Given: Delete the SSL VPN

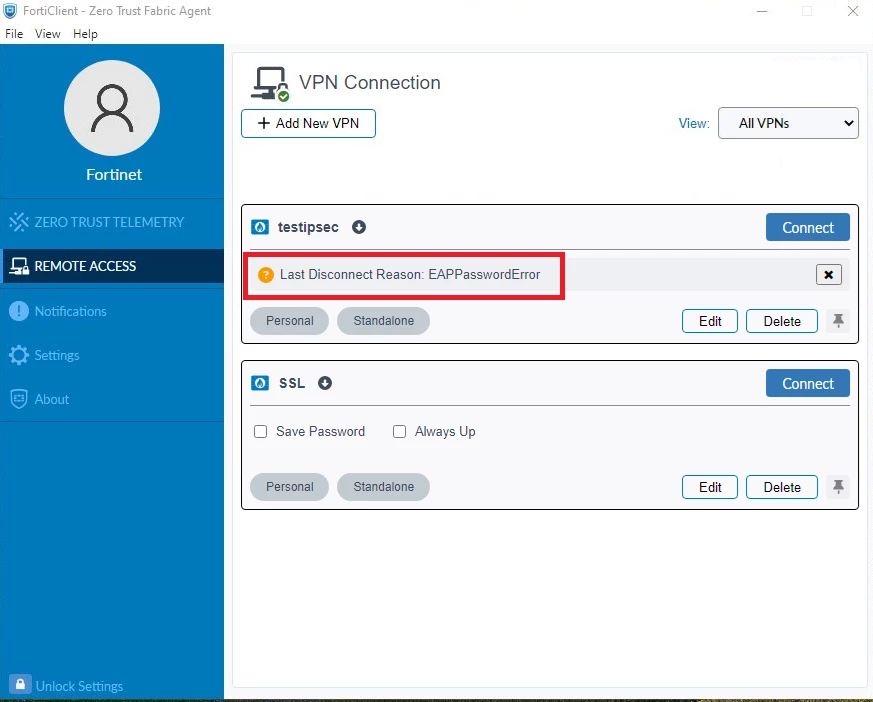Looking at the screenshot, I should (782, 487).
